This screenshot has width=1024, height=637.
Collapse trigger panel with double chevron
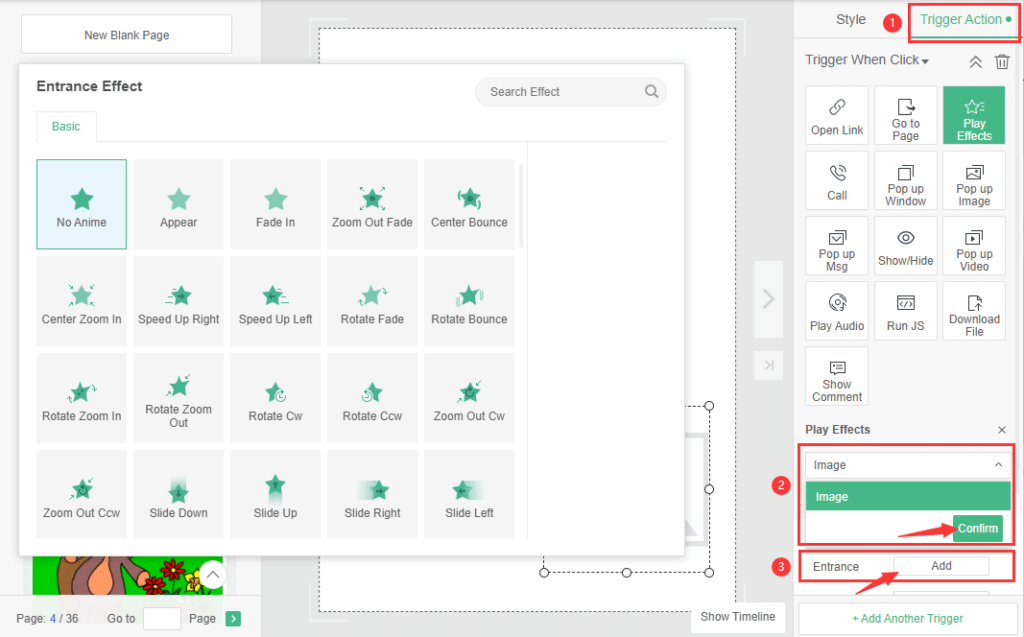coord(975,62)
